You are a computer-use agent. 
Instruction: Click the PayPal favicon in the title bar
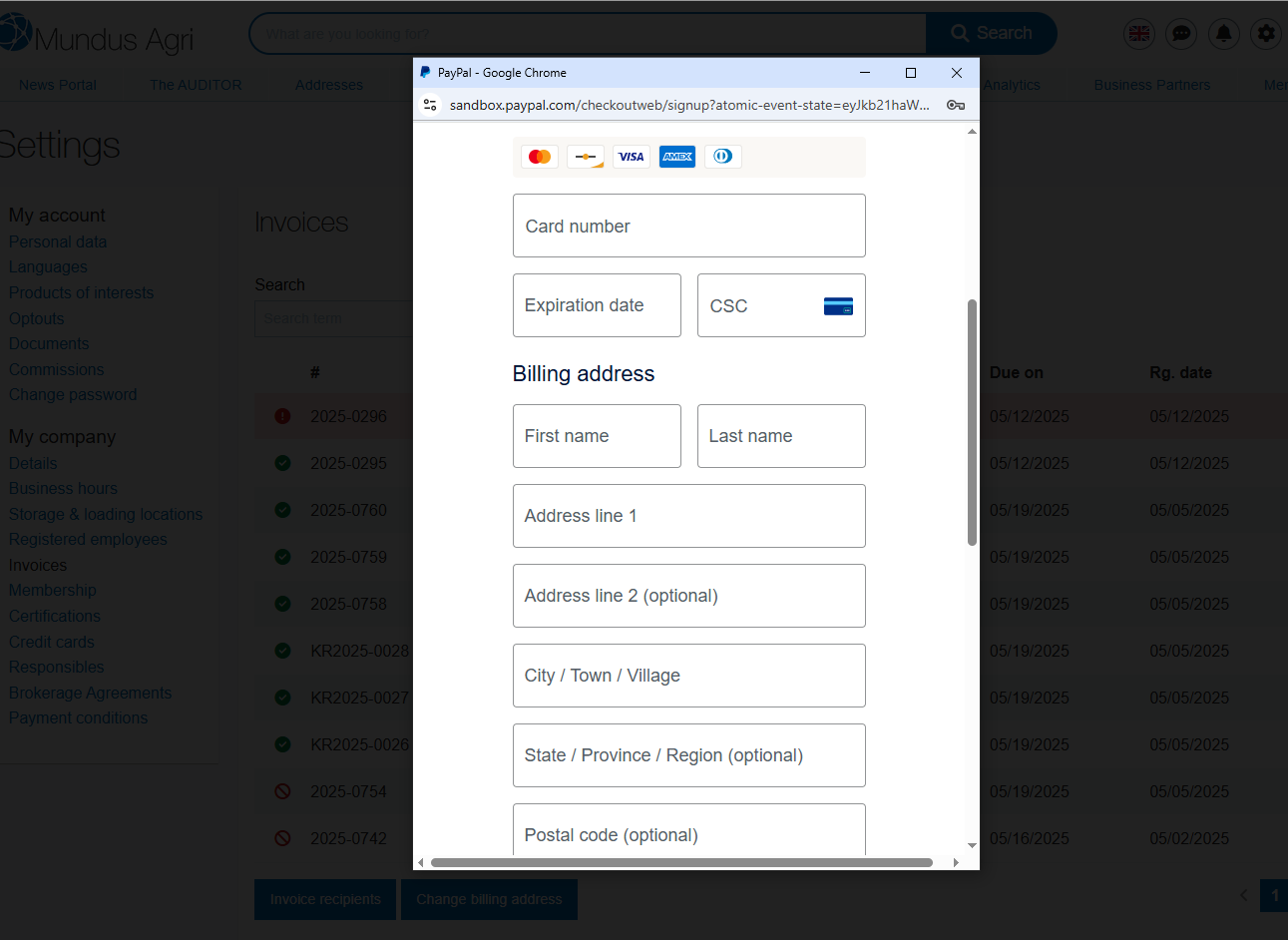[x=425, y=73]
